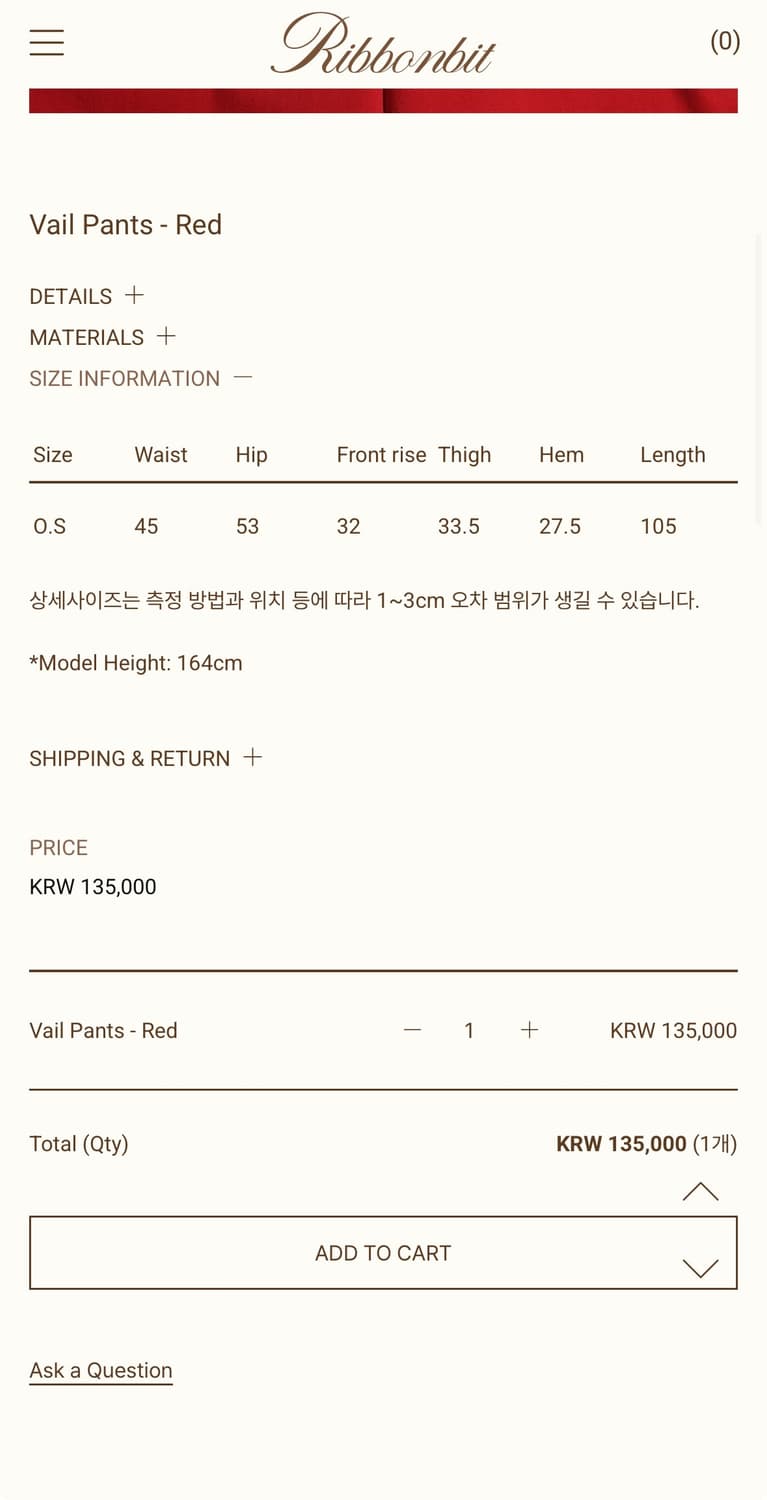Open the hamburger menu
This screenshot has width=767, height=1500.
(x=46, y=42)
